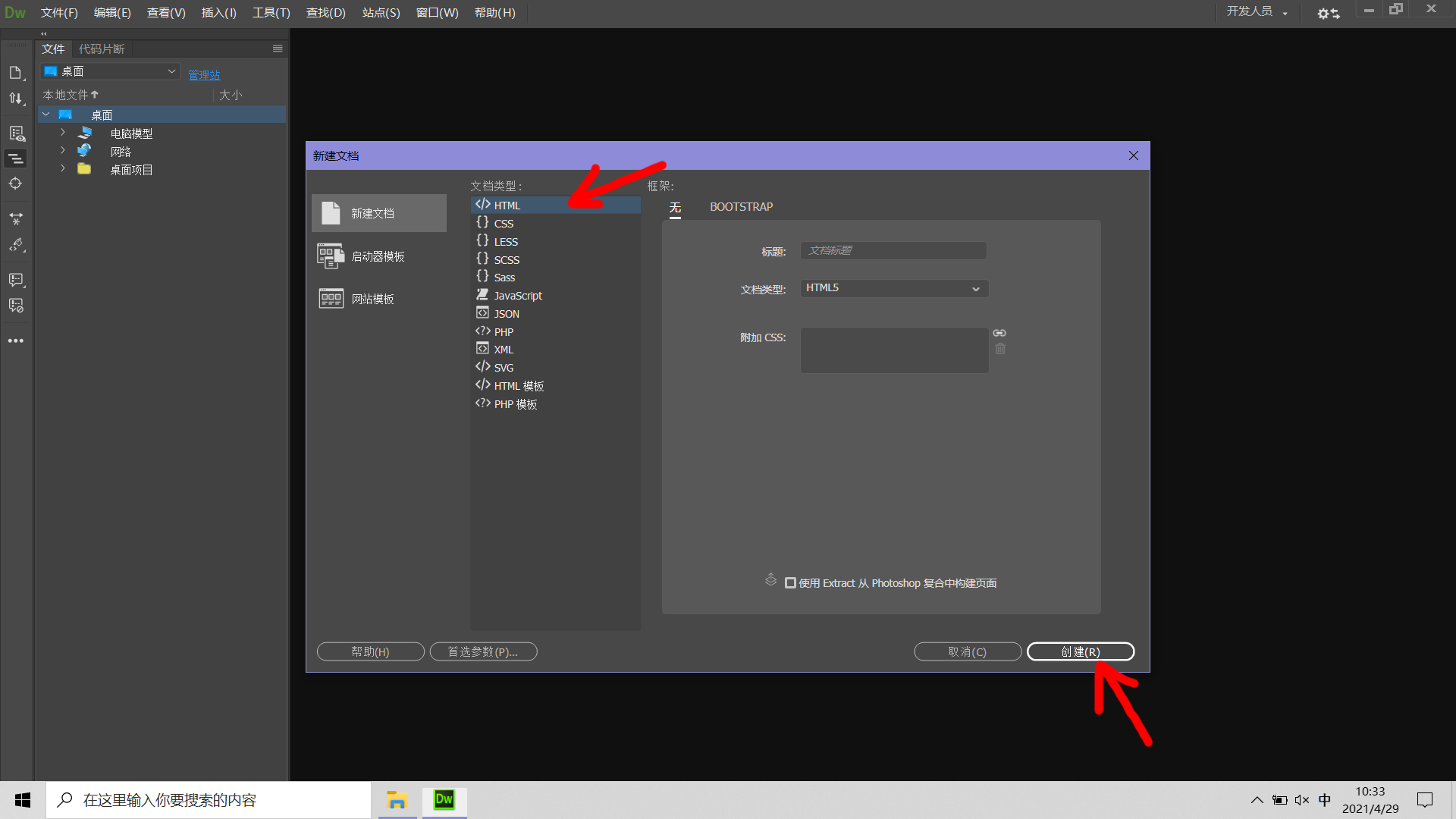
Task: Sort by 本地文件 column header
Action: pos(71,95)
